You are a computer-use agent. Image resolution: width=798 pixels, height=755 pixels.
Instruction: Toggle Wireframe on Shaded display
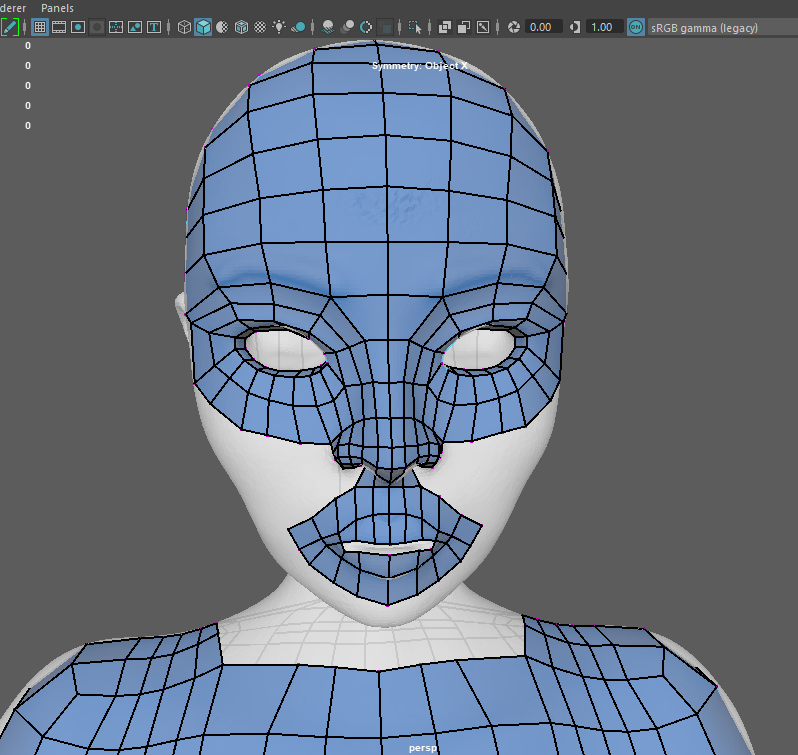(241, 27)
